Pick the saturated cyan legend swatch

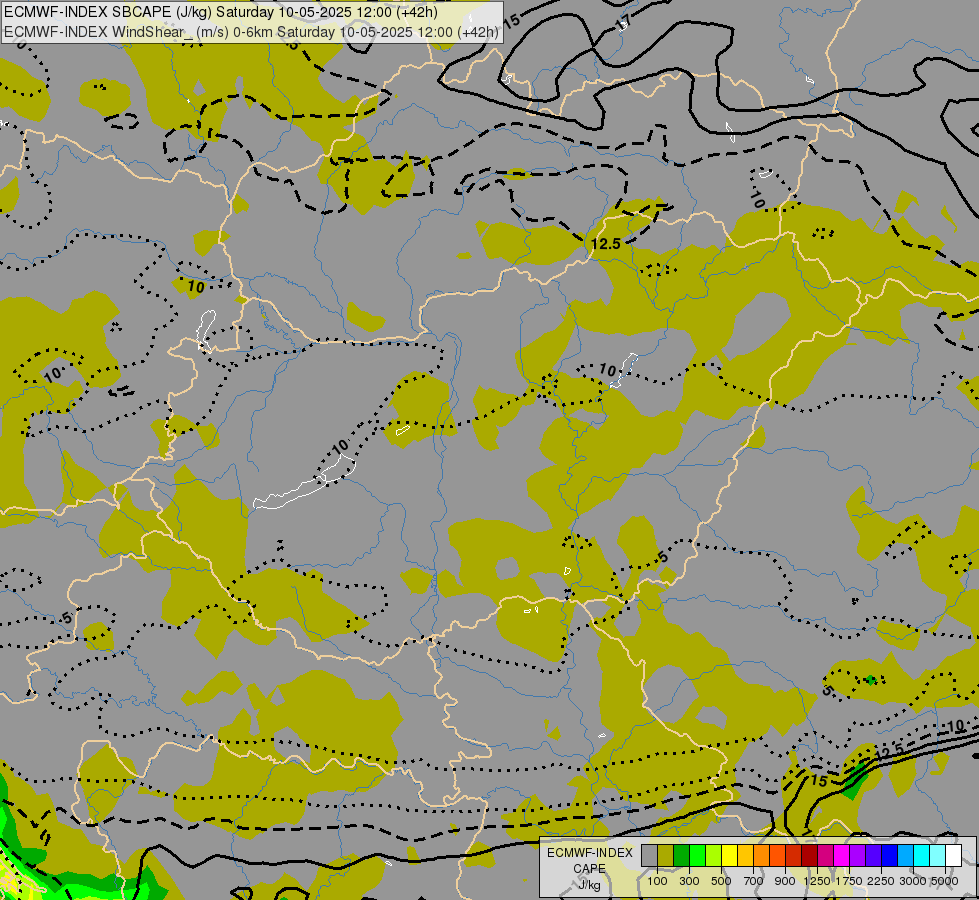pyautogui.click(x=922, y=855)
